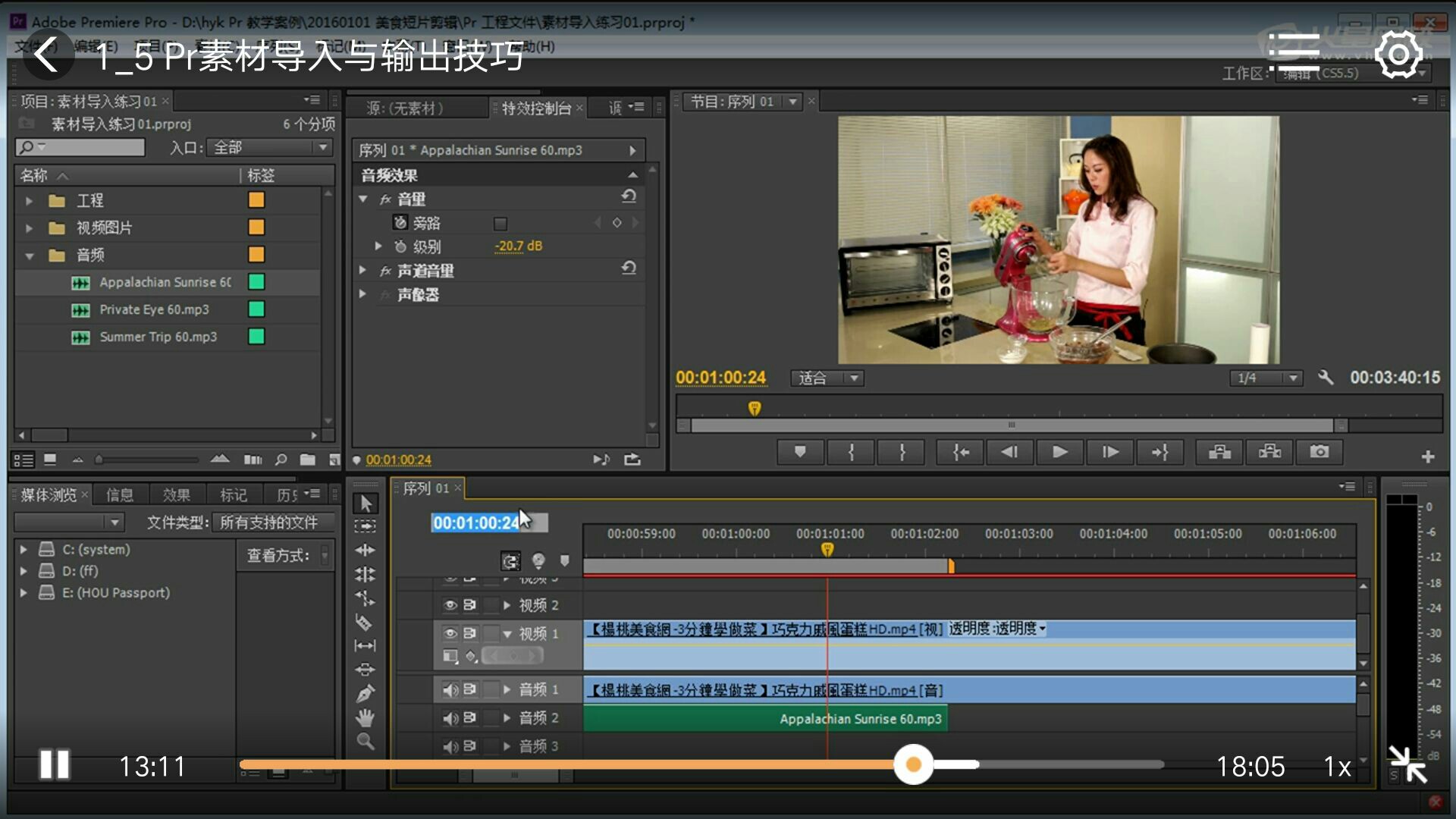Expand the 声道音量 effect
This screenshot has height=819, width=1456.
(x=362, y=271)
